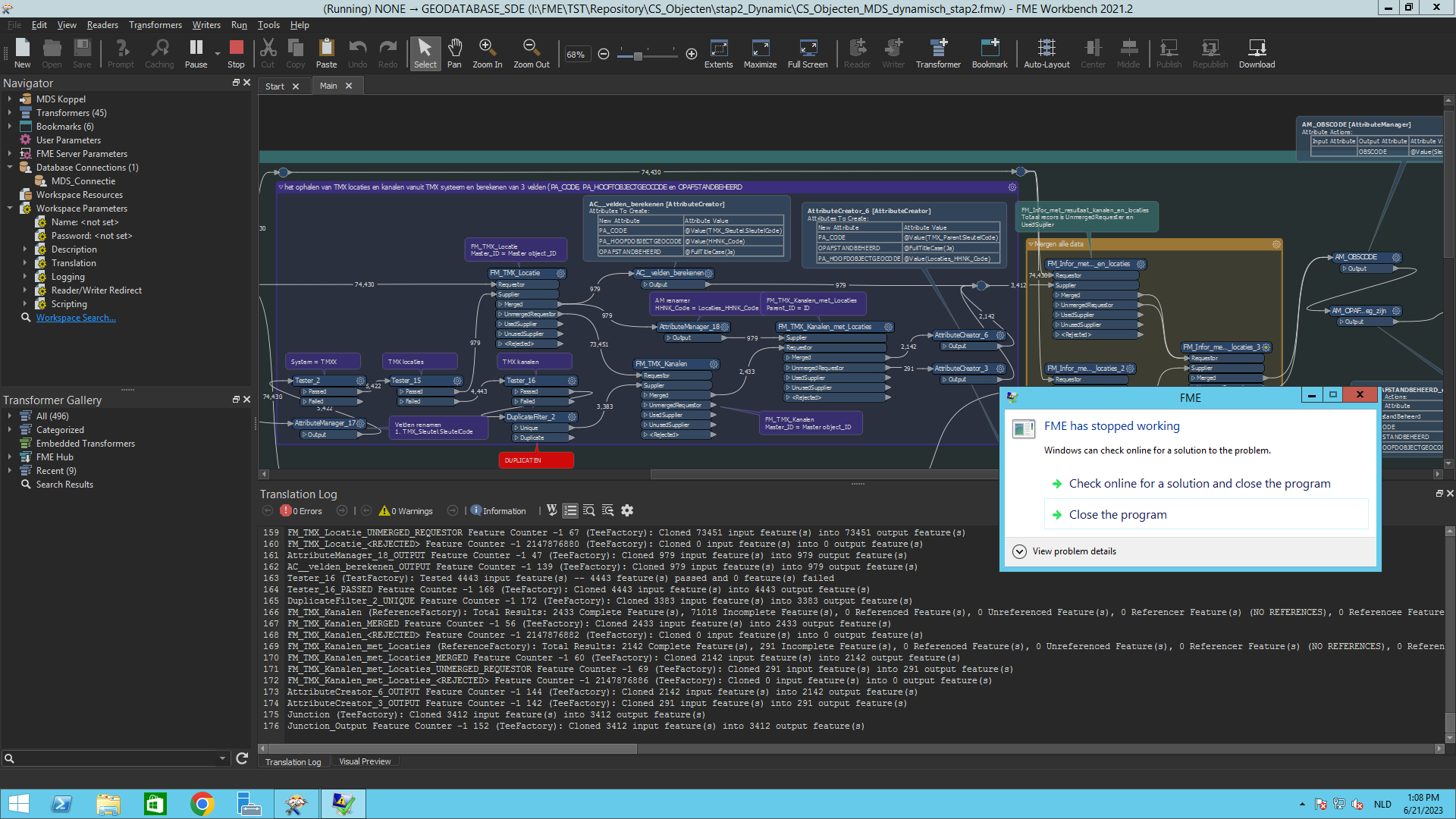Click the zoom minus button beside slider
1456x819 pixels.
pos(604,54)
